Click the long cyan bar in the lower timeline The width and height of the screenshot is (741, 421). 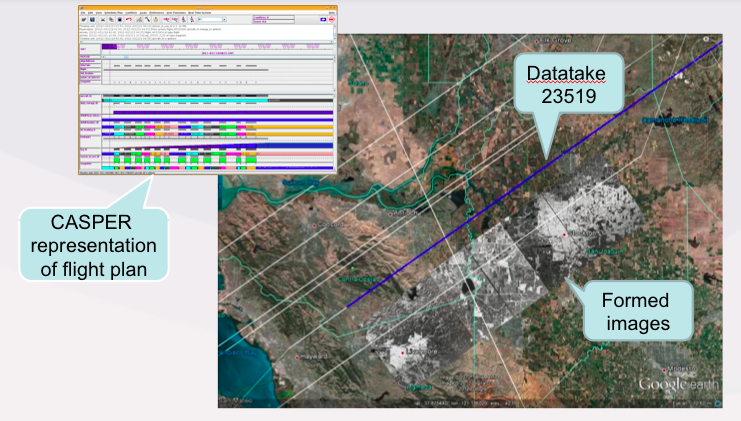[x=185, y=100]
